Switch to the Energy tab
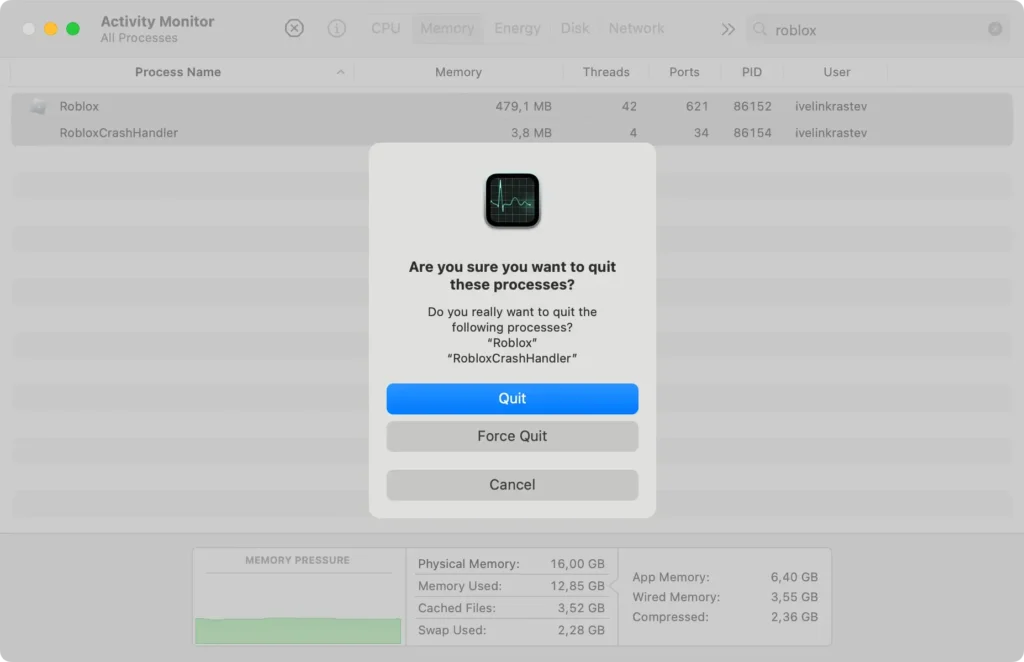Viewport: 1024px width, 662px height. 517,29
